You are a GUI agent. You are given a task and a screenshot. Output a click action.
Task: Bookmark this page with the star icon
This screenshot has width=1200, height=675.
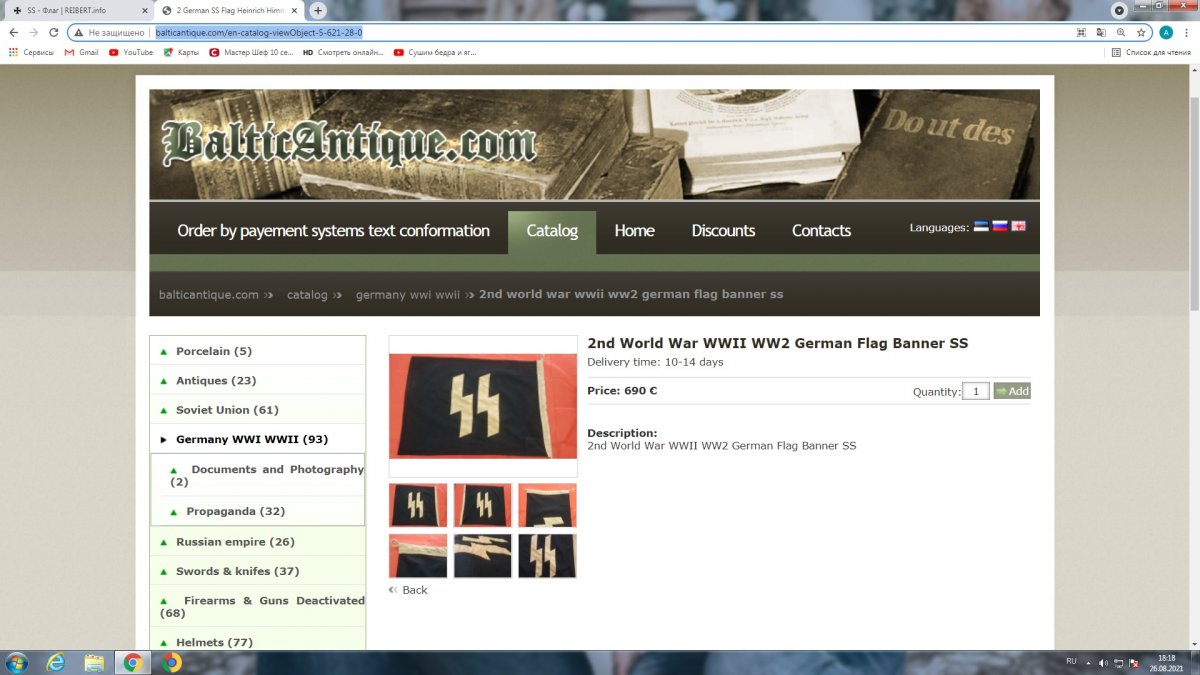pyautogui.click(x=1141, y=32)
